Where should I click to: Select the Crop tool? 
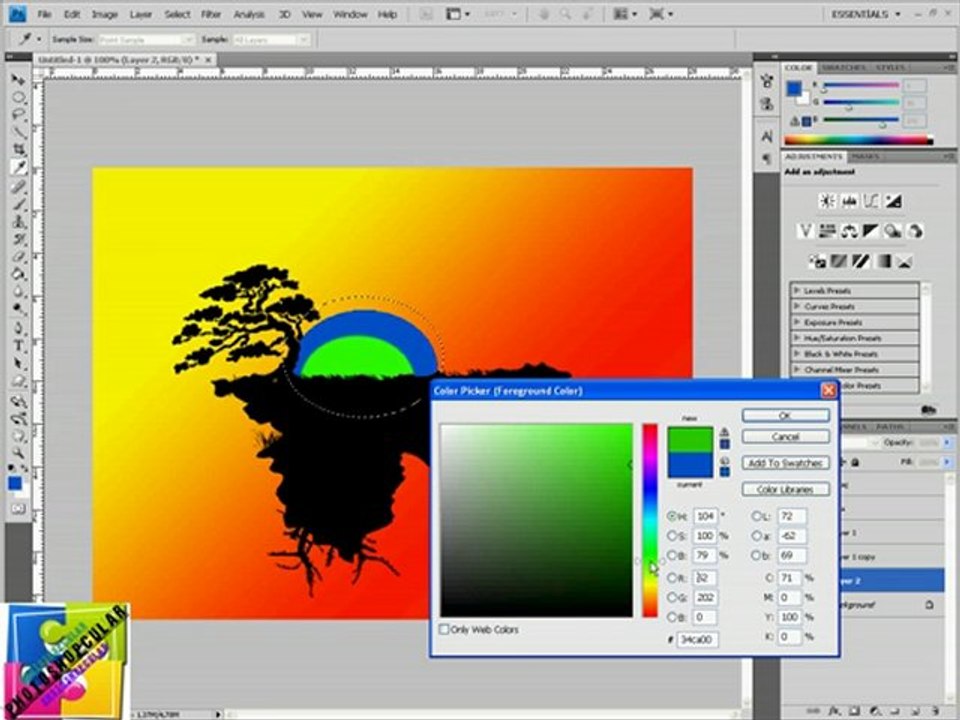pos(19,149)
